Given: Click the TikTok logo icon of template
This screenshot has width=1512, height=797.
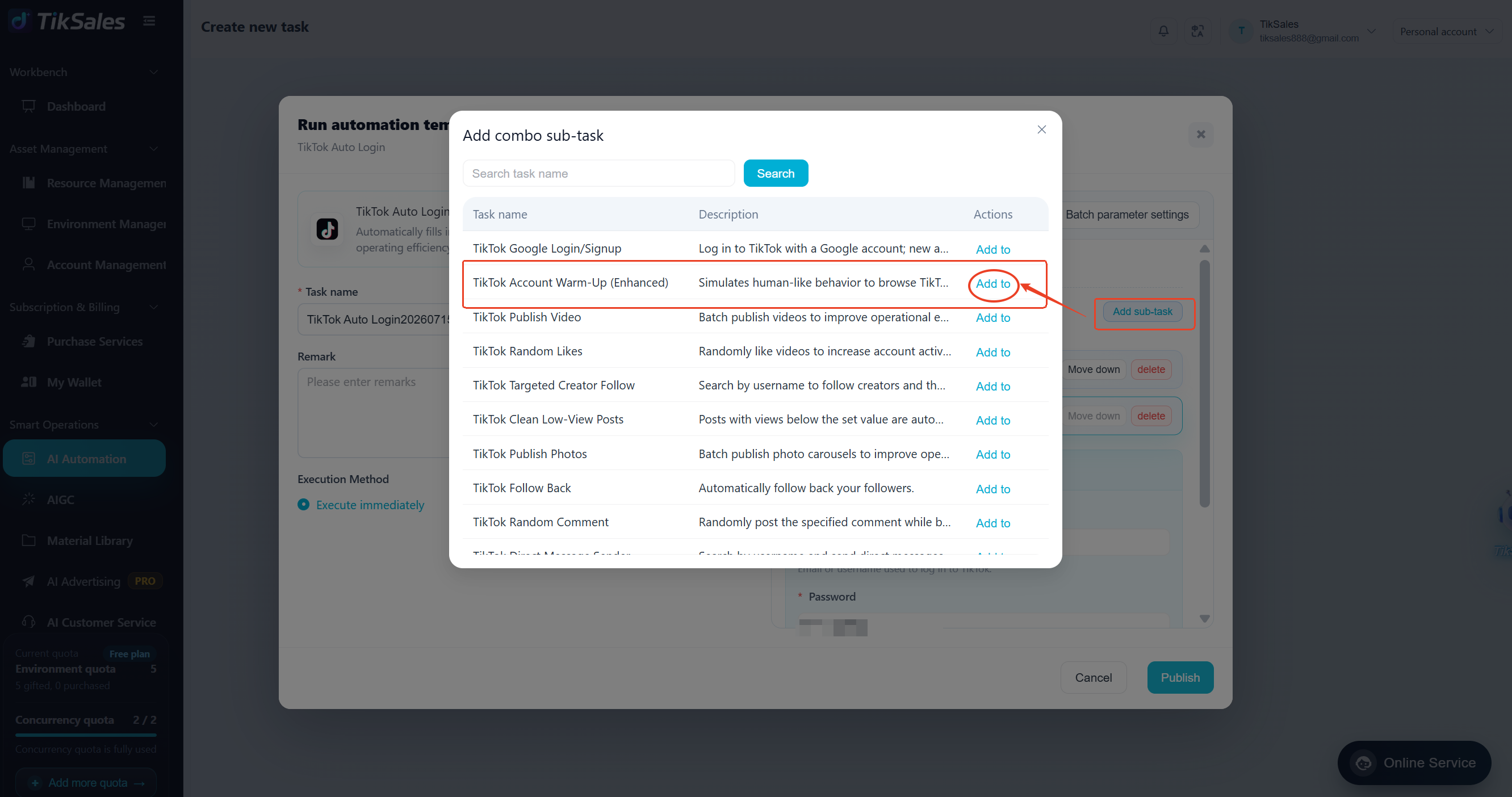Looking at the screenshot, I should pos(327,229).
